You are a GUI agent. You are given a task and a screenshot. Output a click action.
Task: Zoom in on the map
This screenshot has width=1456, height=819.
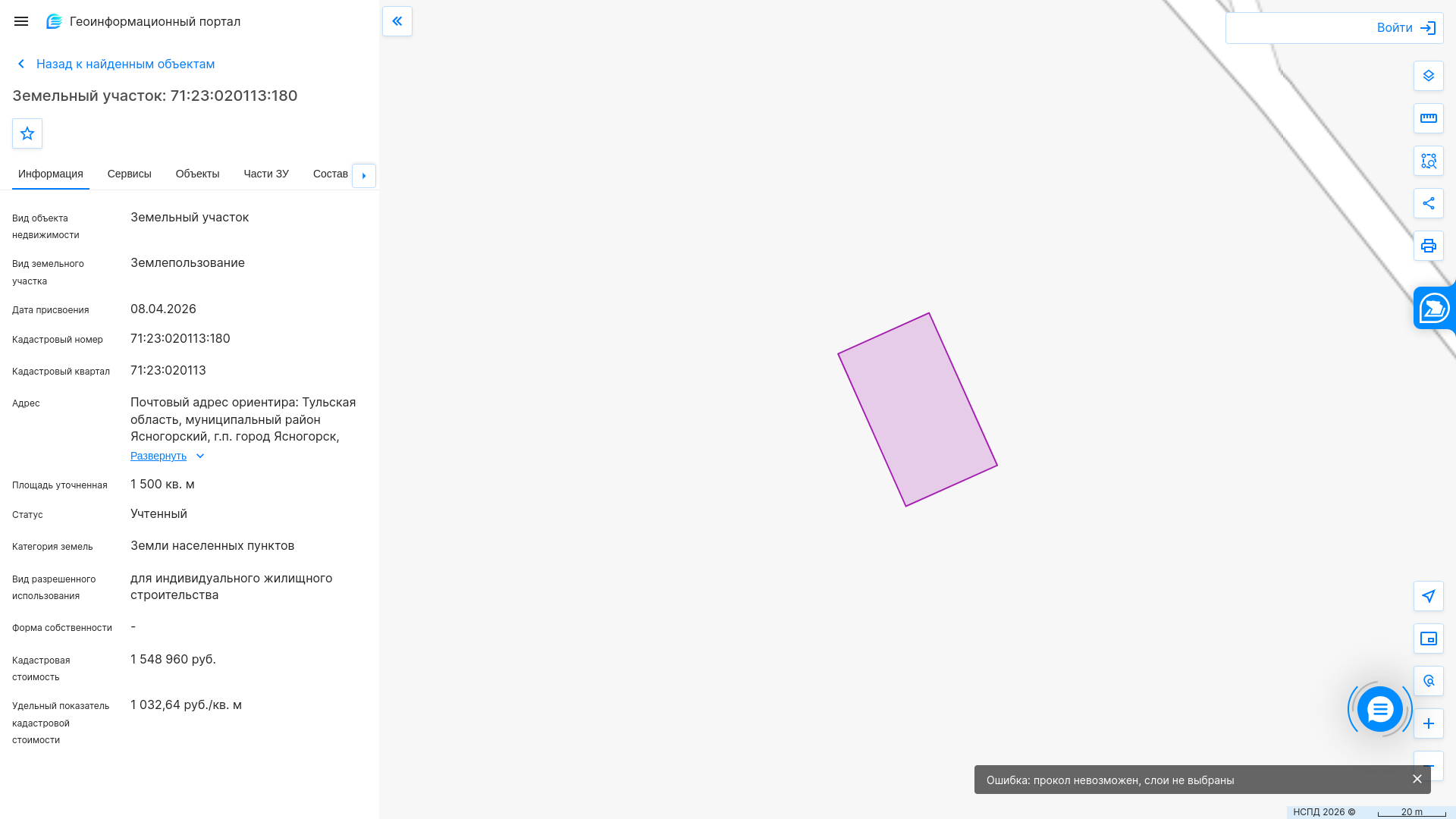point(1429,723)
